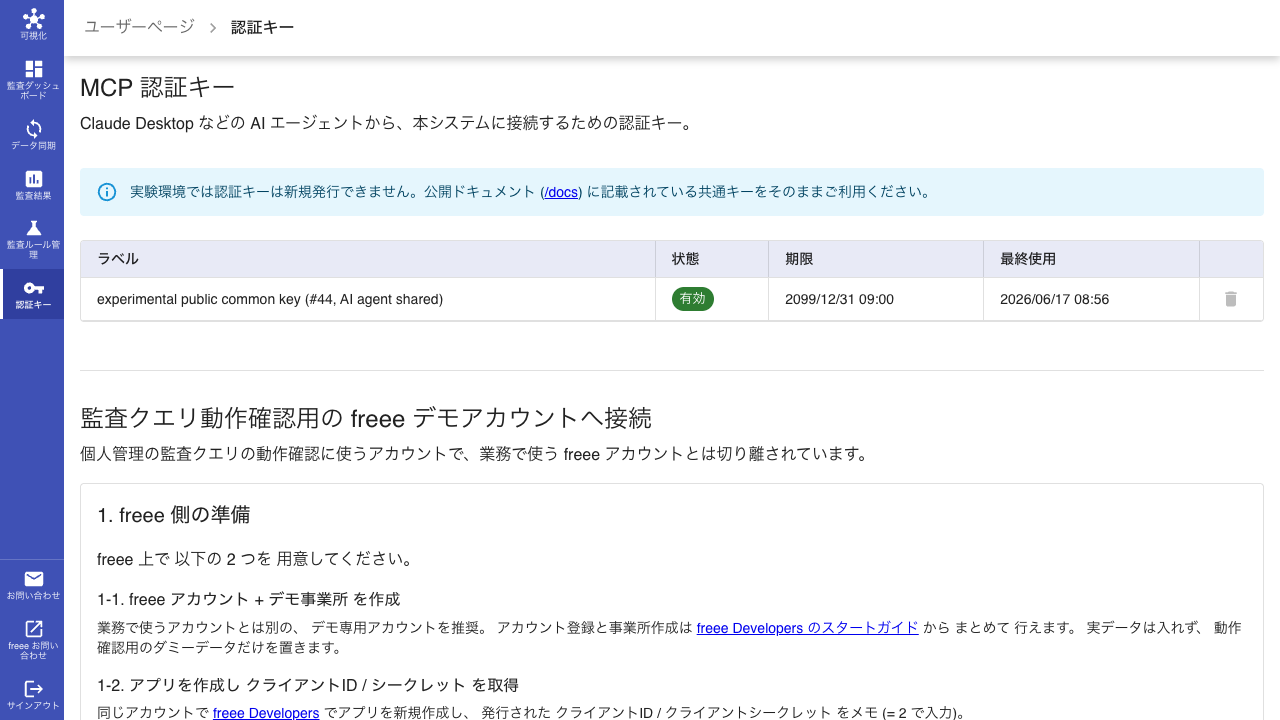Delete the experimental public common key

1231,299
